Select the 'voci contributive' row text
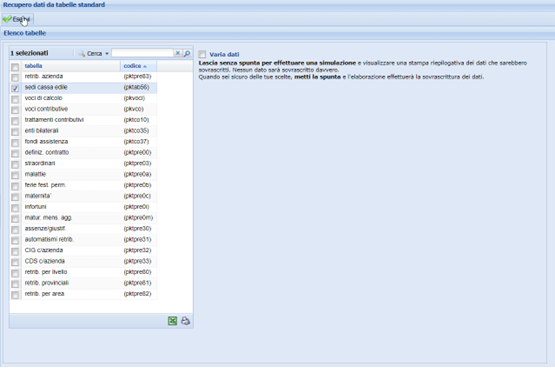 click(46, 109)
